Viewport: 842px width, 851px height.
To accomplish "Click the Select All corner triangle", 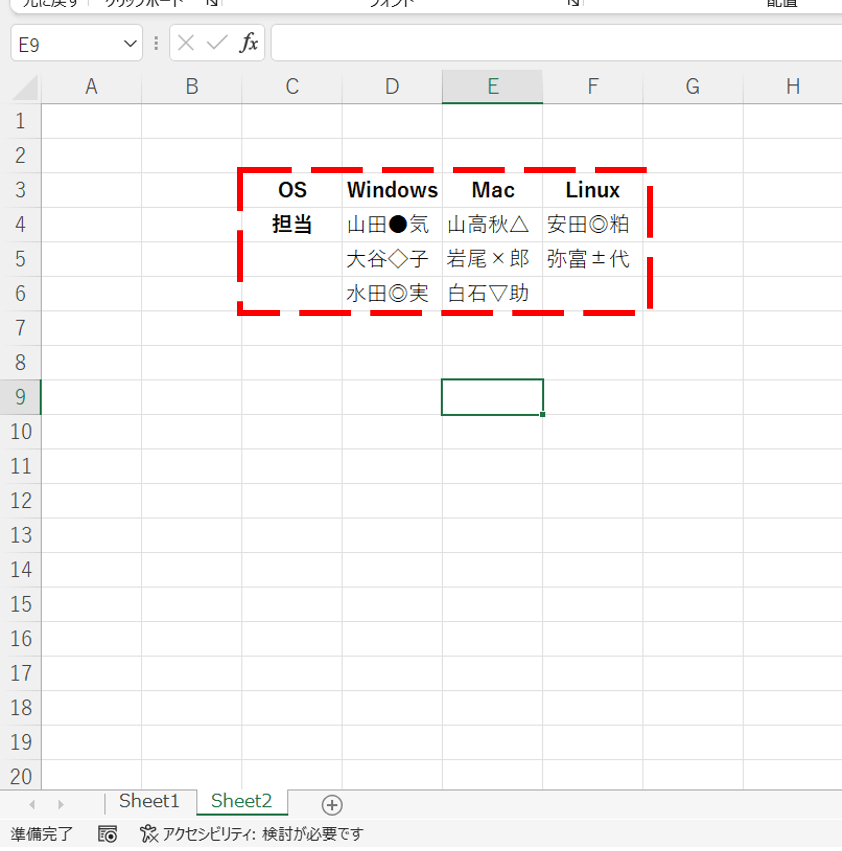I will pos(25,87).
